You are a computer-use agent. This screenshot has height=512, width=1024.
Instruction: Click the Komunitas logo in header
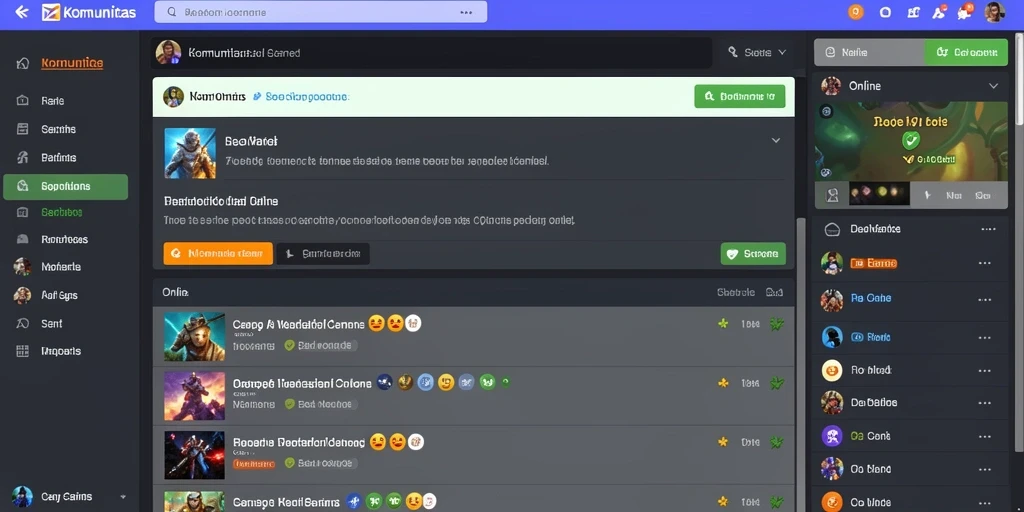coord(89,12)
